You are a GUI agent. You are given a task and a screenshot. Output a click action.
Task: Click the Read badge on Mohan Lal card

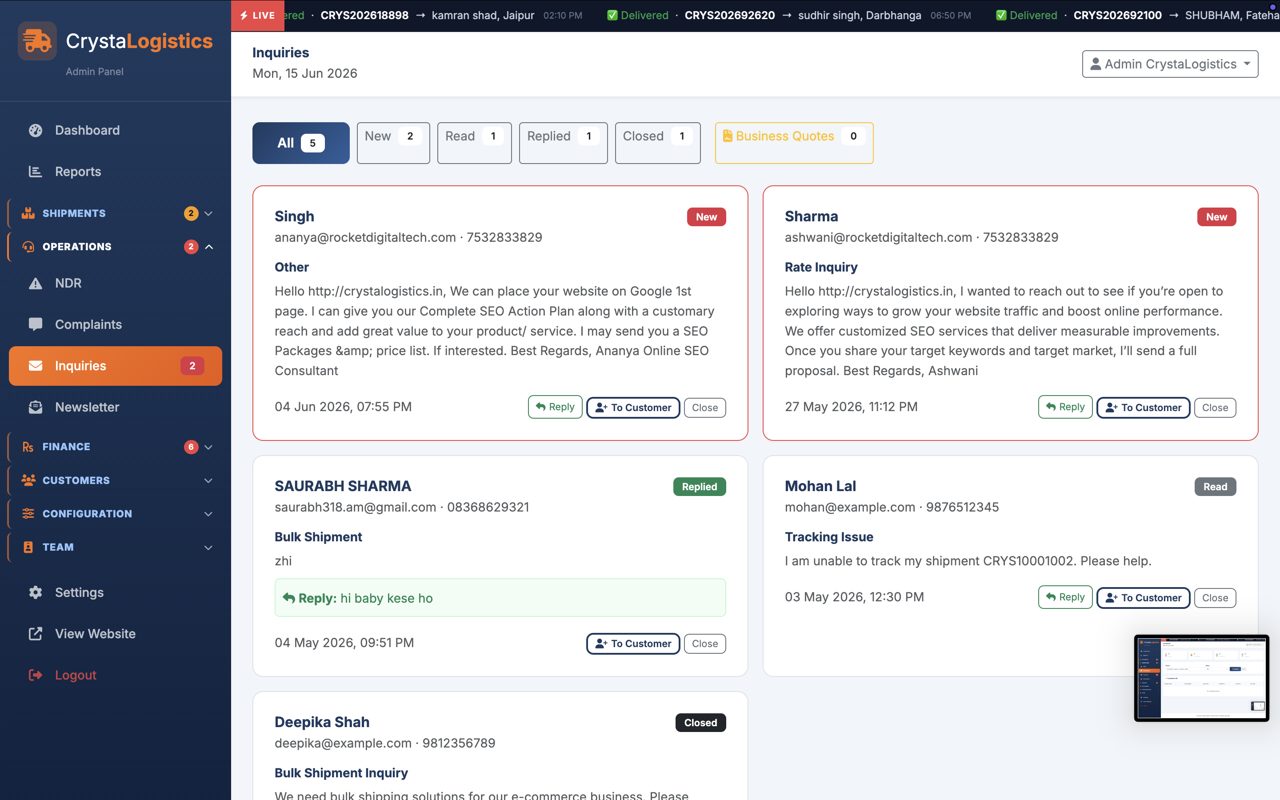[1215, 487]
